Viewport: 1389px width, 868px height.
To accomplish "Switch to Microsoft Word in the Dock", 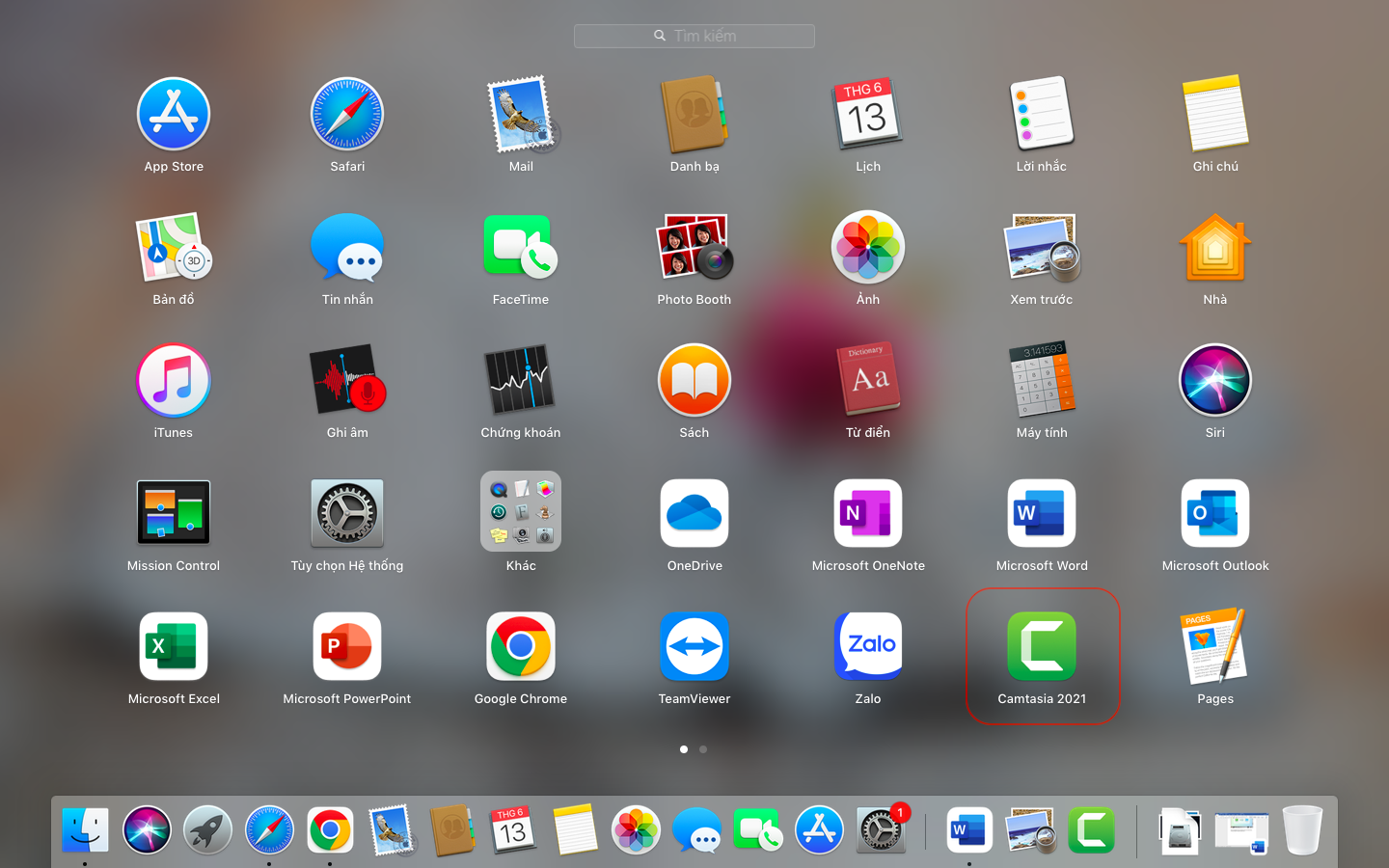I will 969,830.
